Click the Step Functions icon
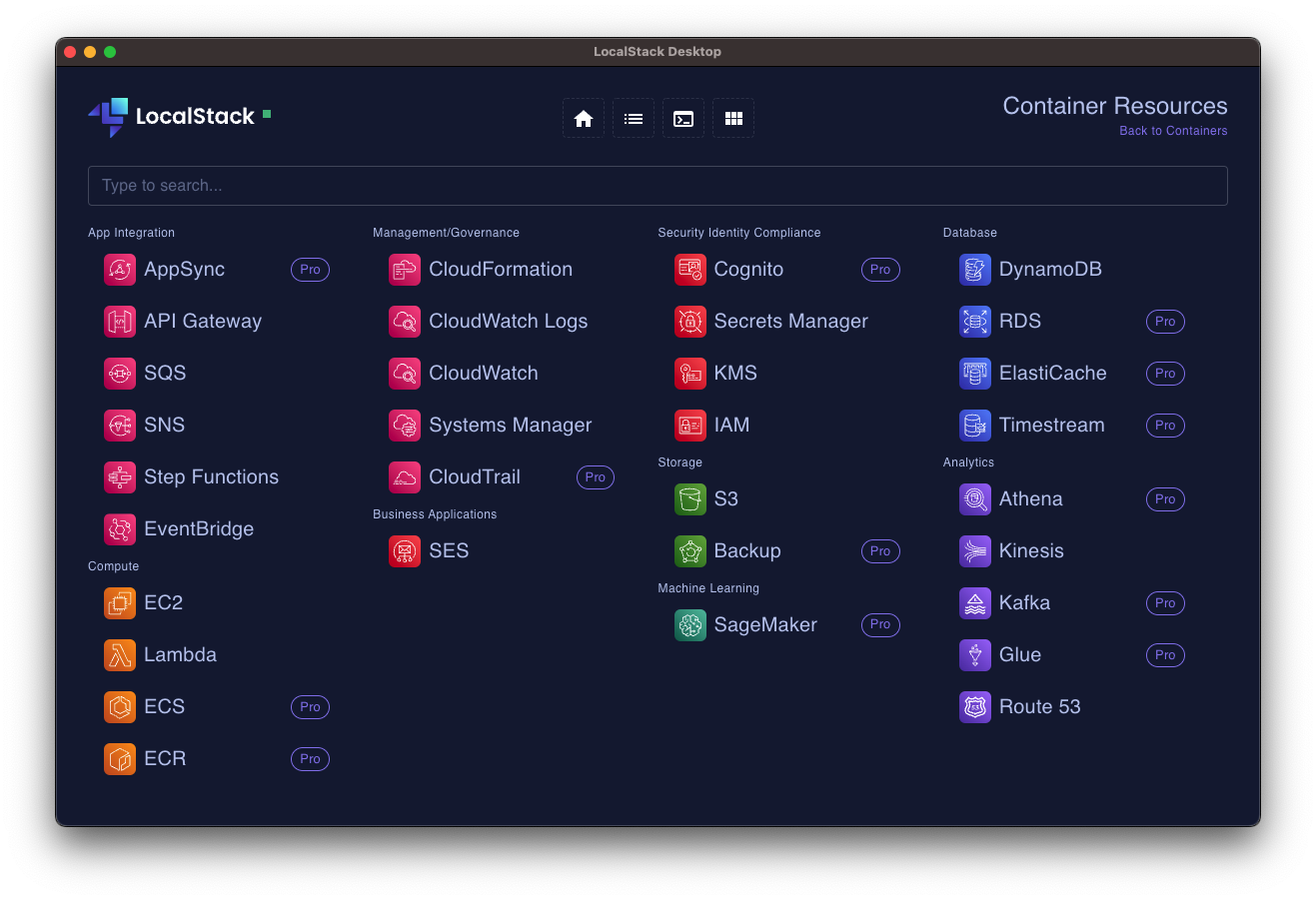Image resolution: width=1316 pixels, height=900 pixels. coord(119,476)
